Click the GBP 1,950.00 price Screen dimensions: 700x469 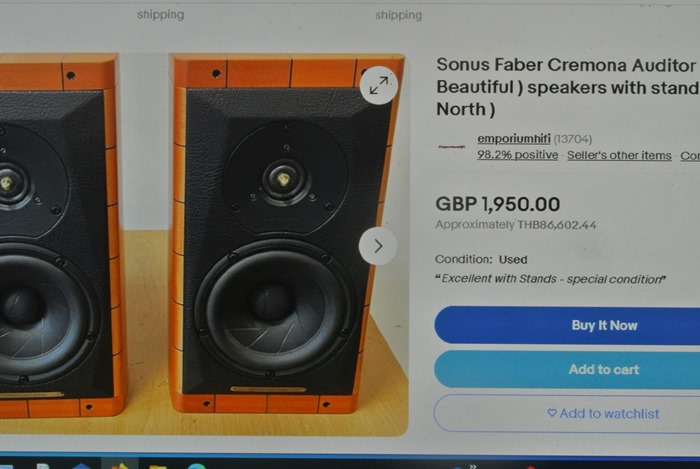coord(497,204)
